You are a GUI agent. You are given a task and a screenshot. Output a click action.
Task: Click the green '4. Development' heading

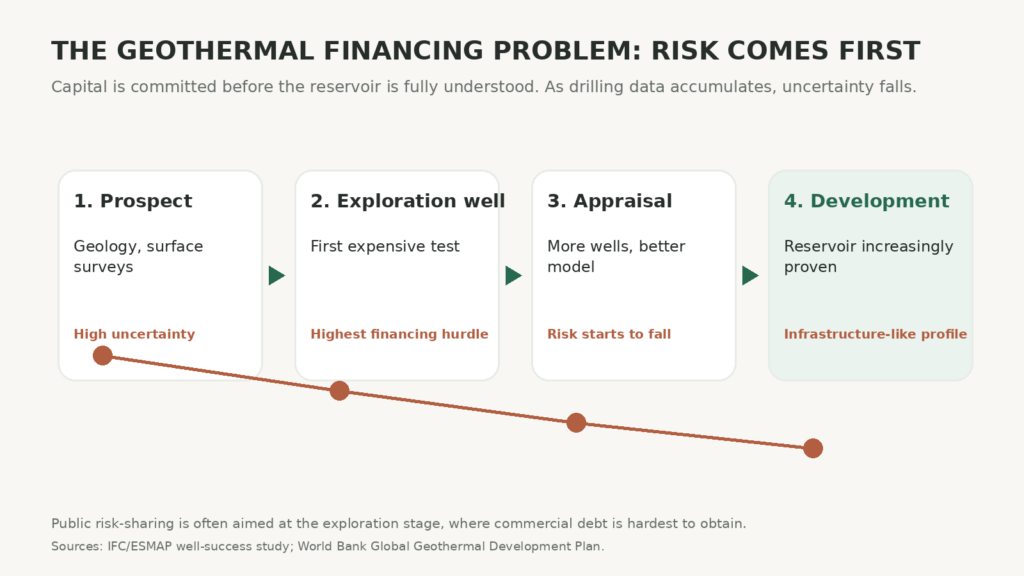tap(866, 201)
